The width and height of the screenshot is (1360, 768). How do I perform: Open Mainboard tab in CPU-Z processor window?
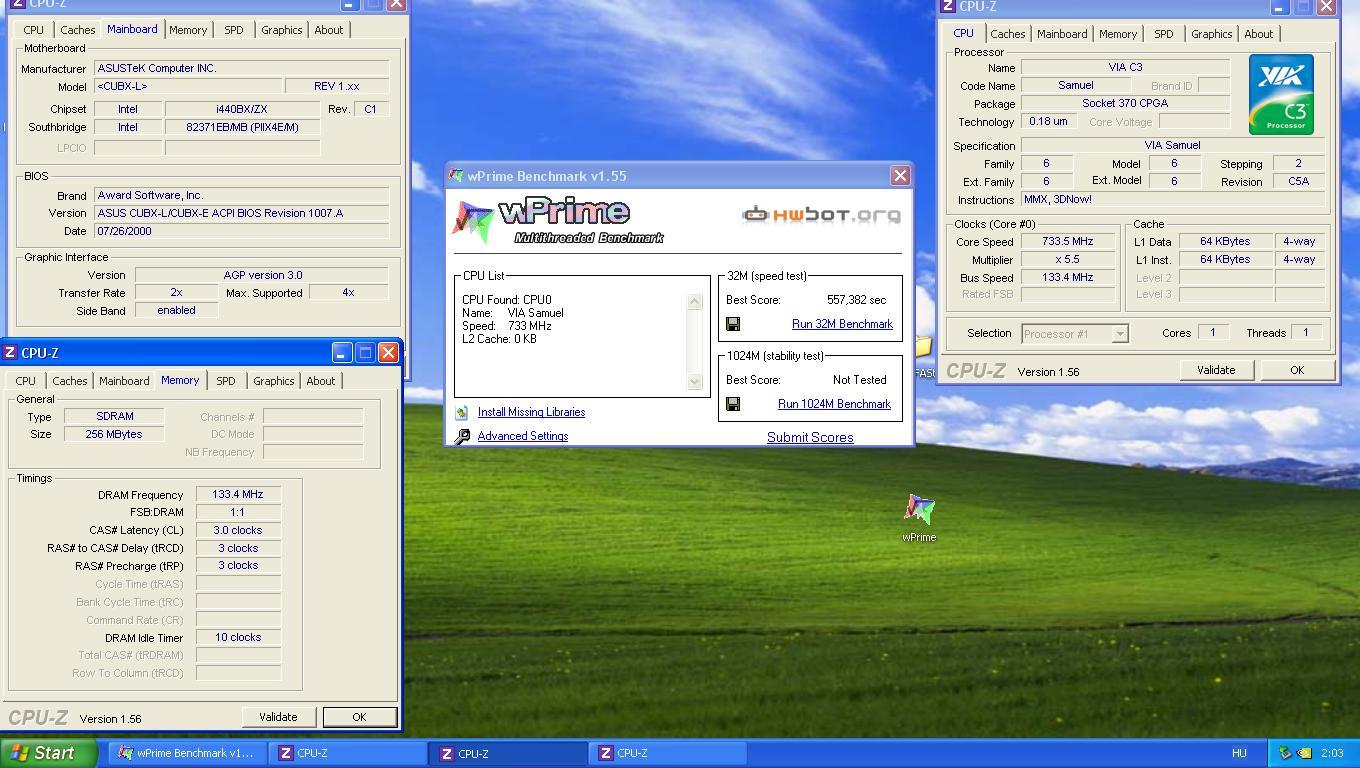[x=1062, y=34]
